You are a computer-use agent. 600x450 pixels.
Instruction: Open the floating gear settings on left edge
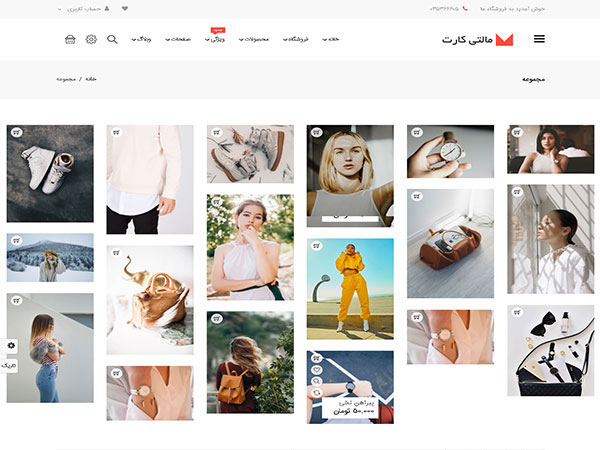(11, 345)
